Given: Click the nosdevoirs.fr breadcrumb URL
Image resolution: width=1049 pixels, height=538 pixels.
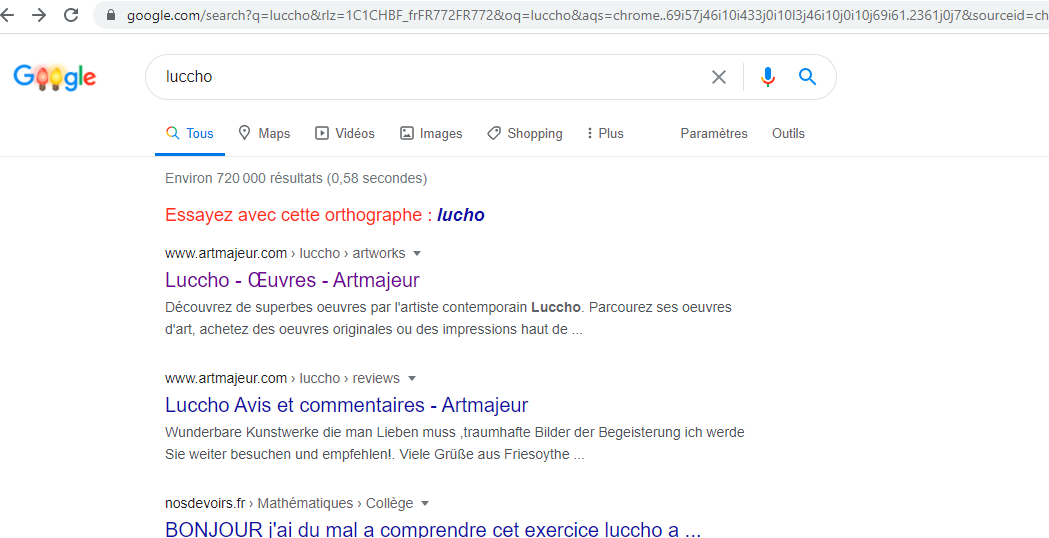Looking at the screenshot, I should [x=289, y=503].
